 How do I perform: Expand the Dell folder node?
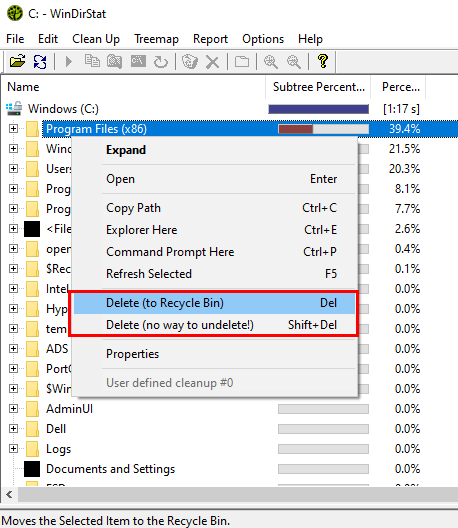(13, 429)
